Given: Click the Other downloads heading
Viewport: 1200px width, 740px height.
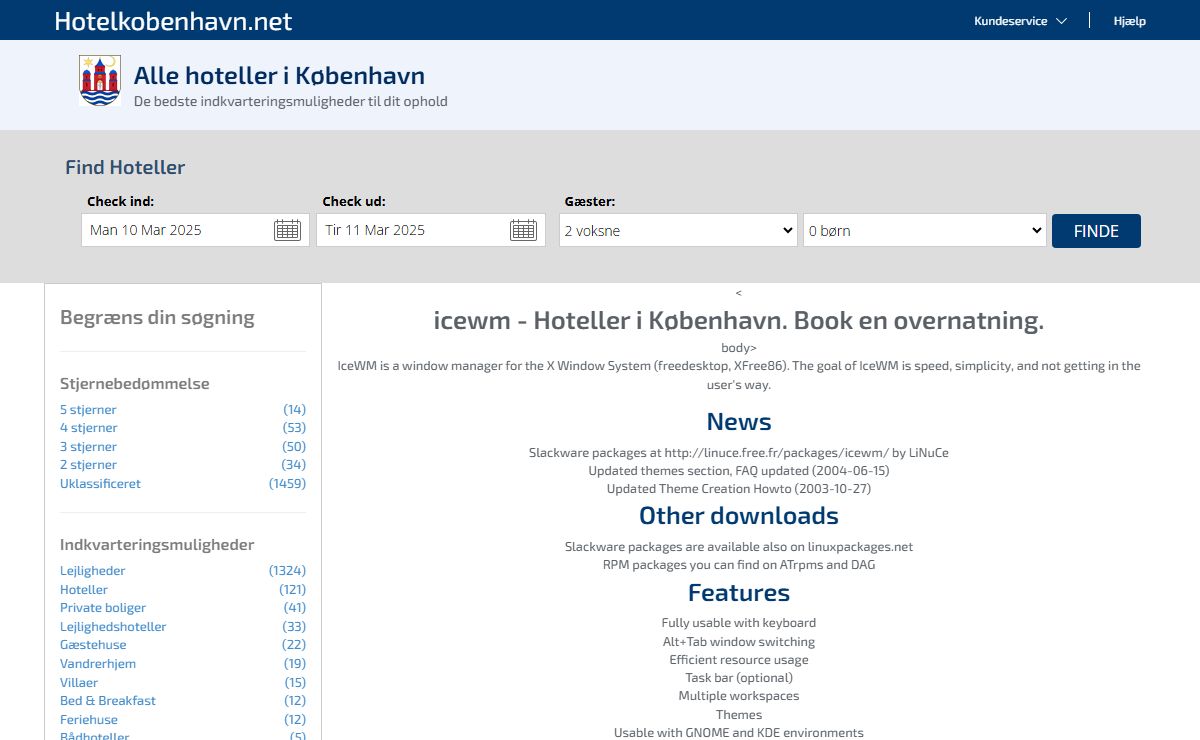Looking at the screenshot, I should click(739, 516).
